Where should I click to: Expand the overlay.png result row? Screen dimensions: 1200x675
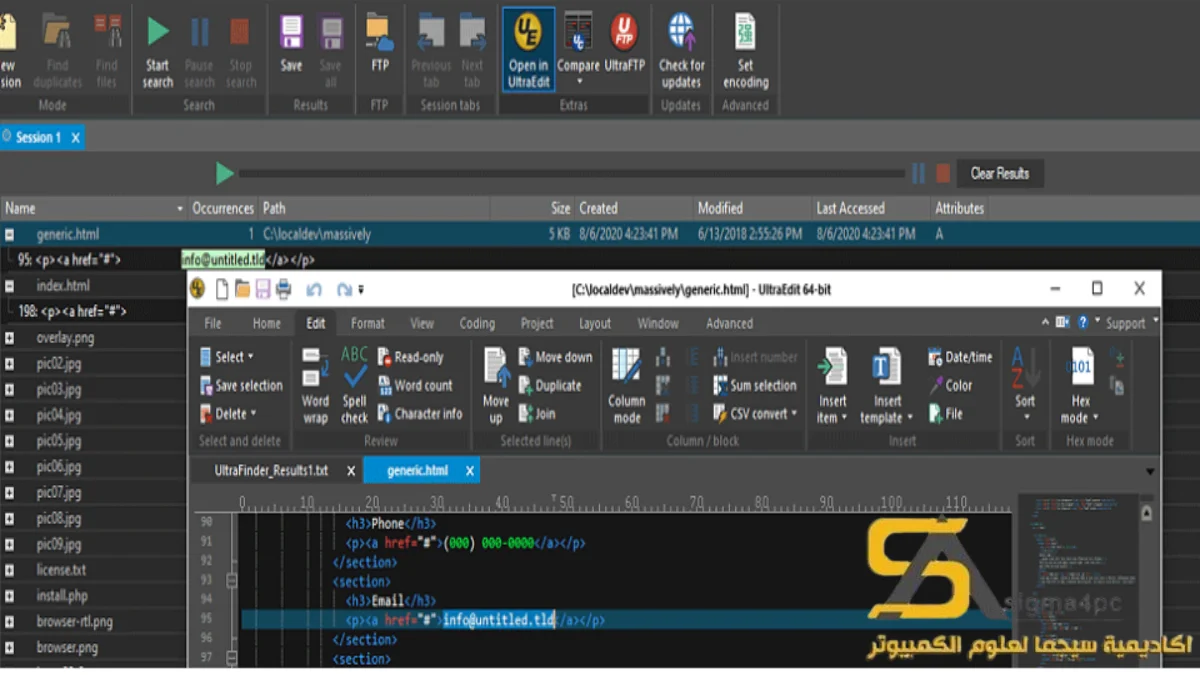point(10,338)
